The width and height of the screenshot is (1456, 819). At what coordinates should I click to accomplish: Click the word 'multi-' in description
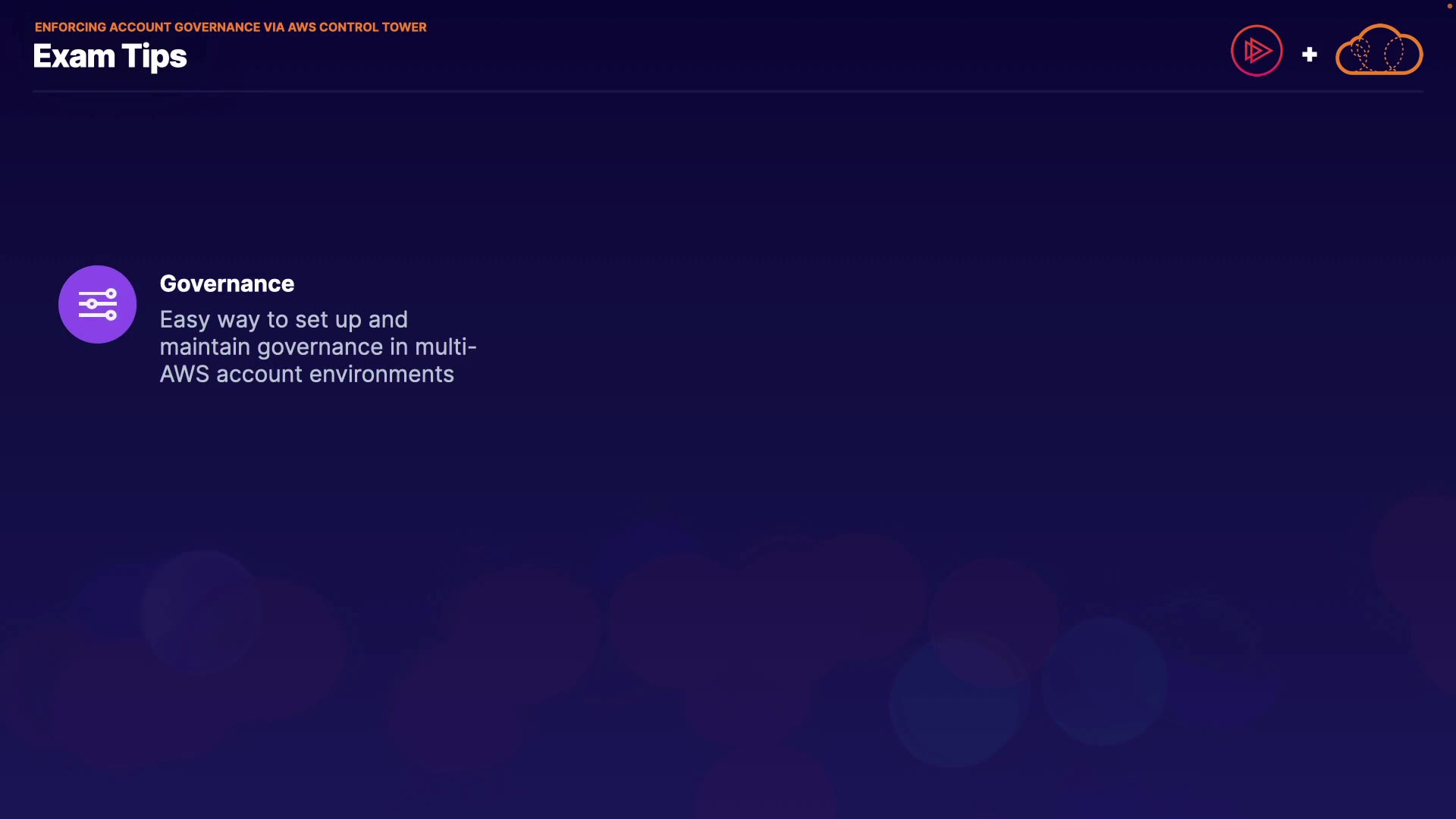[x=446, y=347]
